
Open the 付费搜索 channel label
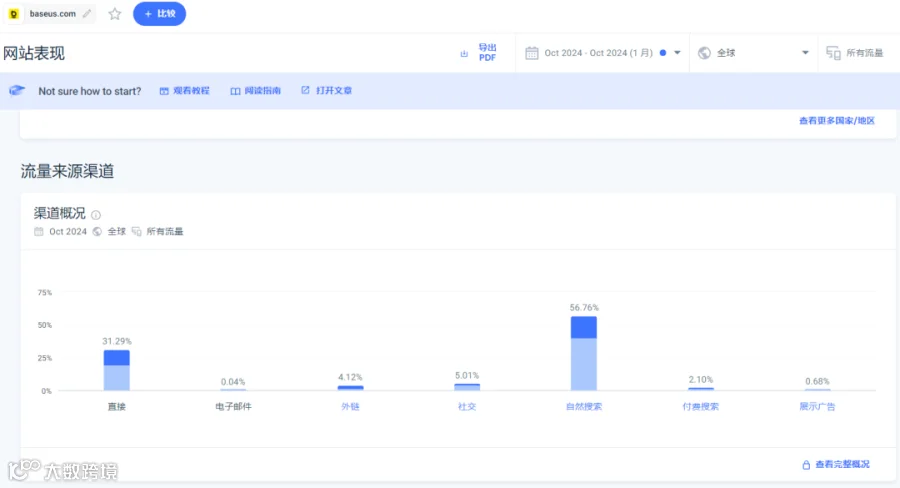[x=700, y=406]
